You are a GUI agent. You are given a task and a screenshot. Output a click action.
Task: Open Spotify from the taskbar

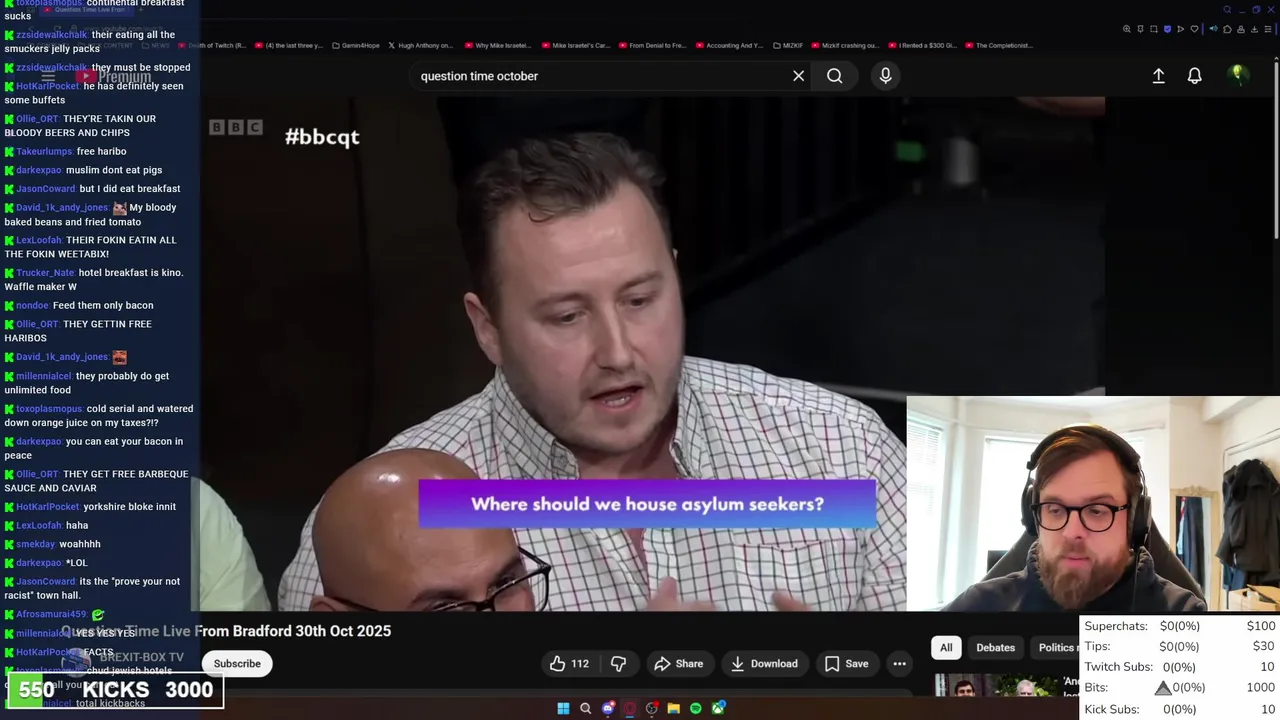tap(696, 709)
